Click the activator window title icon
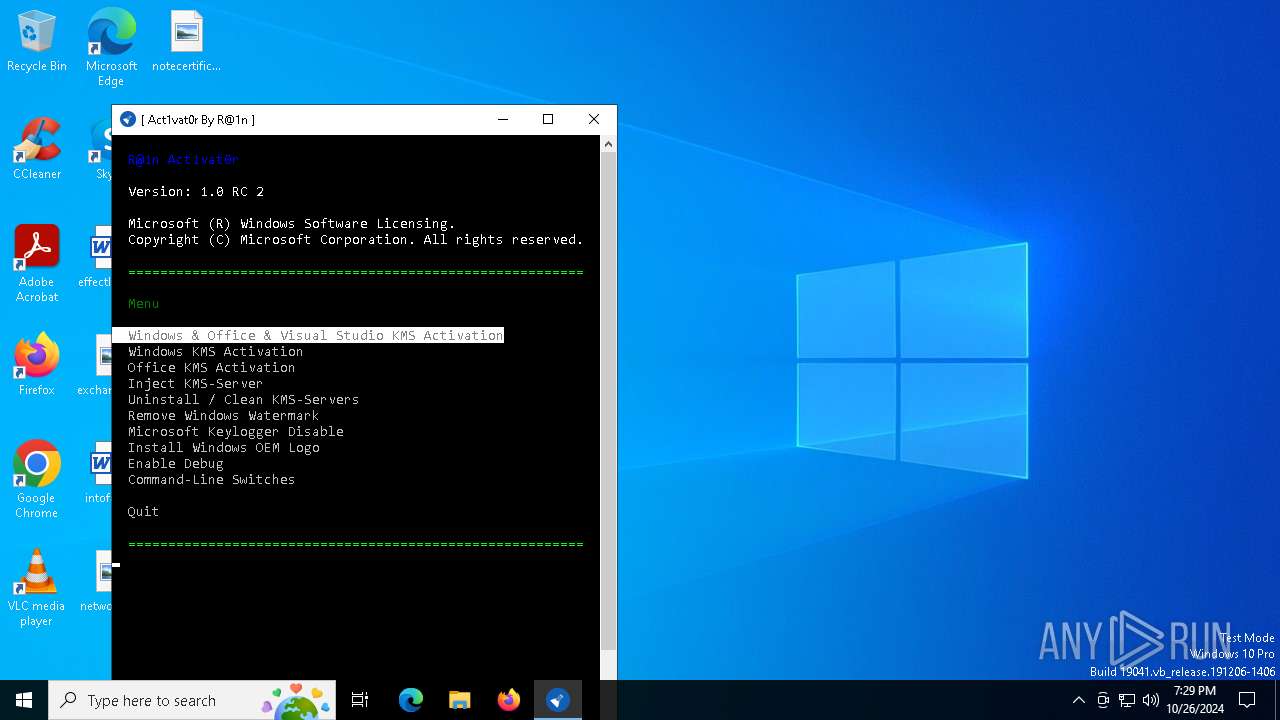Viewport: 1280px width, 720px height. pos(127,119)
